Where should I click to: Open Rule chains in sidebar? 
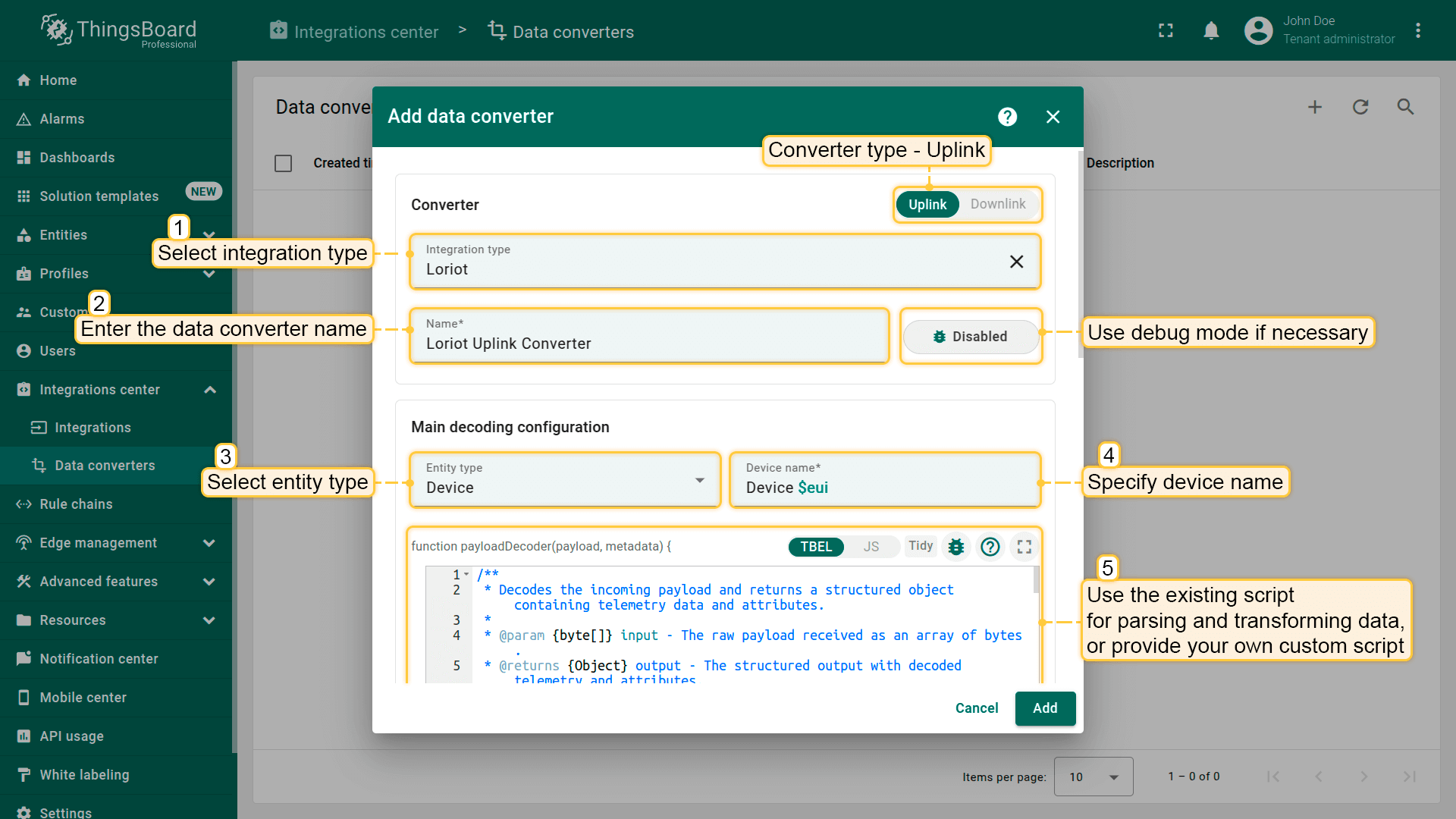pyautogui.click(x=76, y=504)
